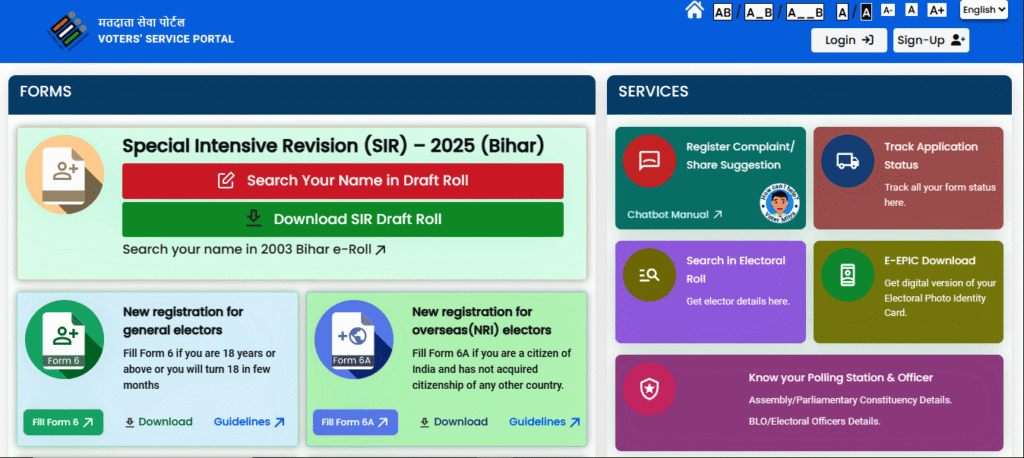The image size is (1024, 458).
Task: Click the FORMS section header
Action: 46,91
